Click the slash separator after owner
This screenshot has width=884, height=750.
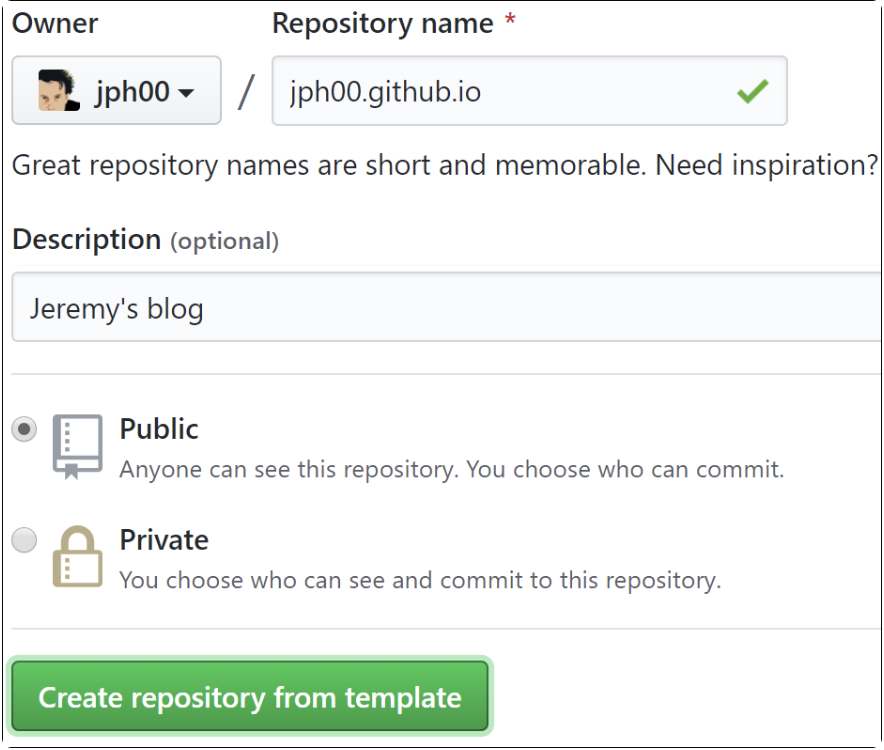(x=246, y=93)
